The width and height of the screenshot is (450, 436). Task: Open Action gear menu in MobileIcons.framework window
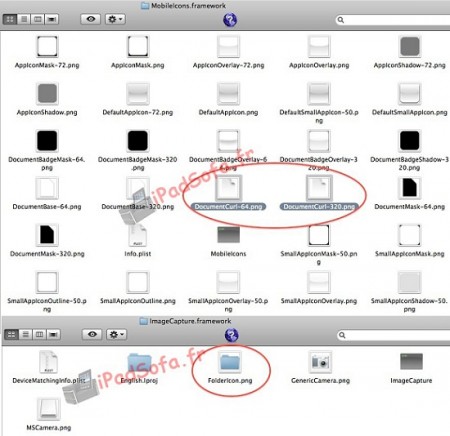click(x=115, y=19)
